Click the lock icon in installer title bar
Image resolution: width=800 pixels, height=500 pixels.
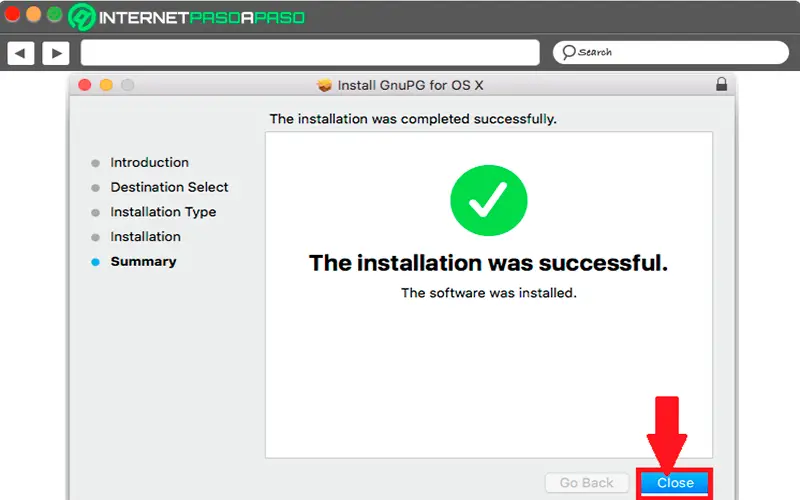pos(721,84)
